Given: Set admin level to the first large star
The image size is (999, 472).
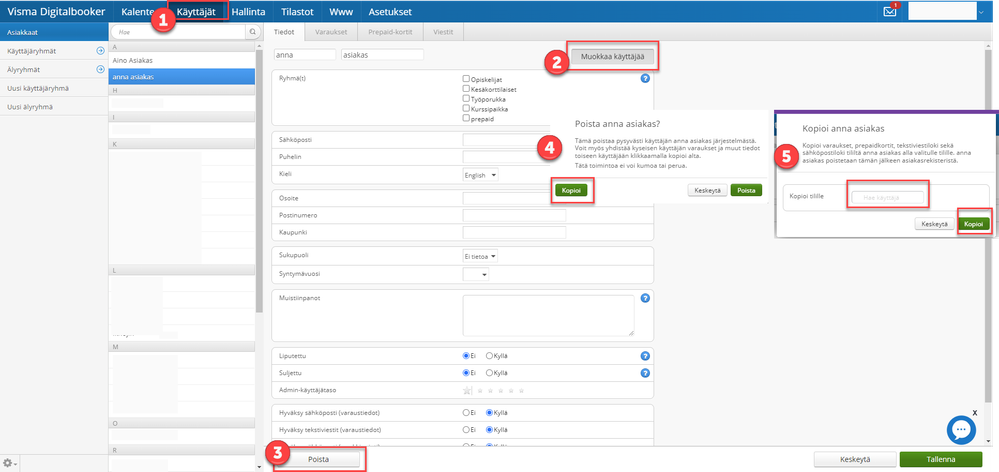Looking at the screenshot, I should click(467, 390).
